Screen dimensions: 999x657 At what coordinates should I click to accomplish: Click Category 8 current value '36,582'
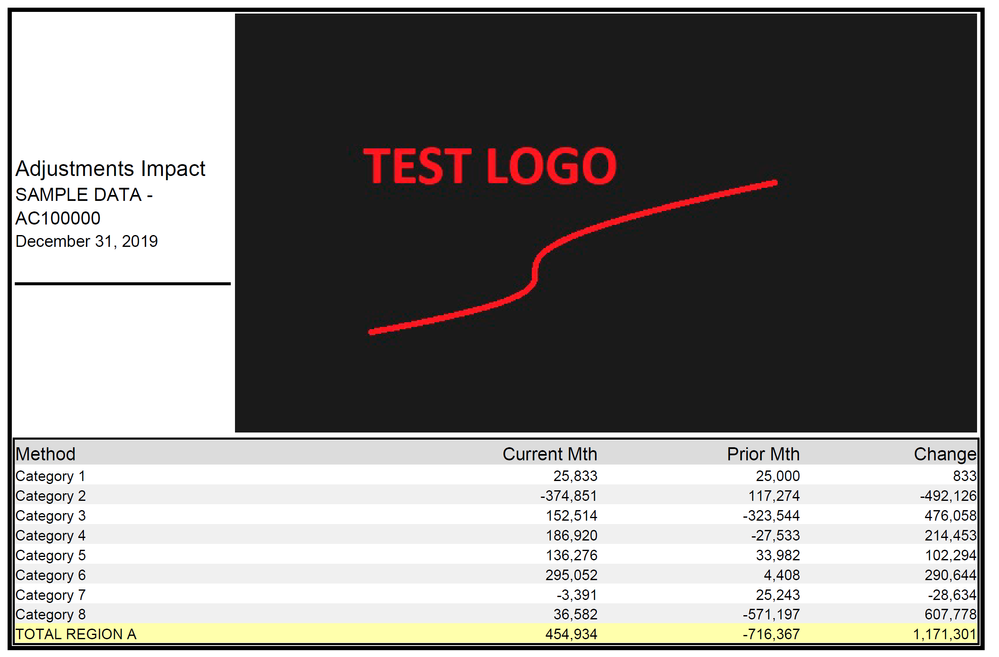(x=575, y=614)
